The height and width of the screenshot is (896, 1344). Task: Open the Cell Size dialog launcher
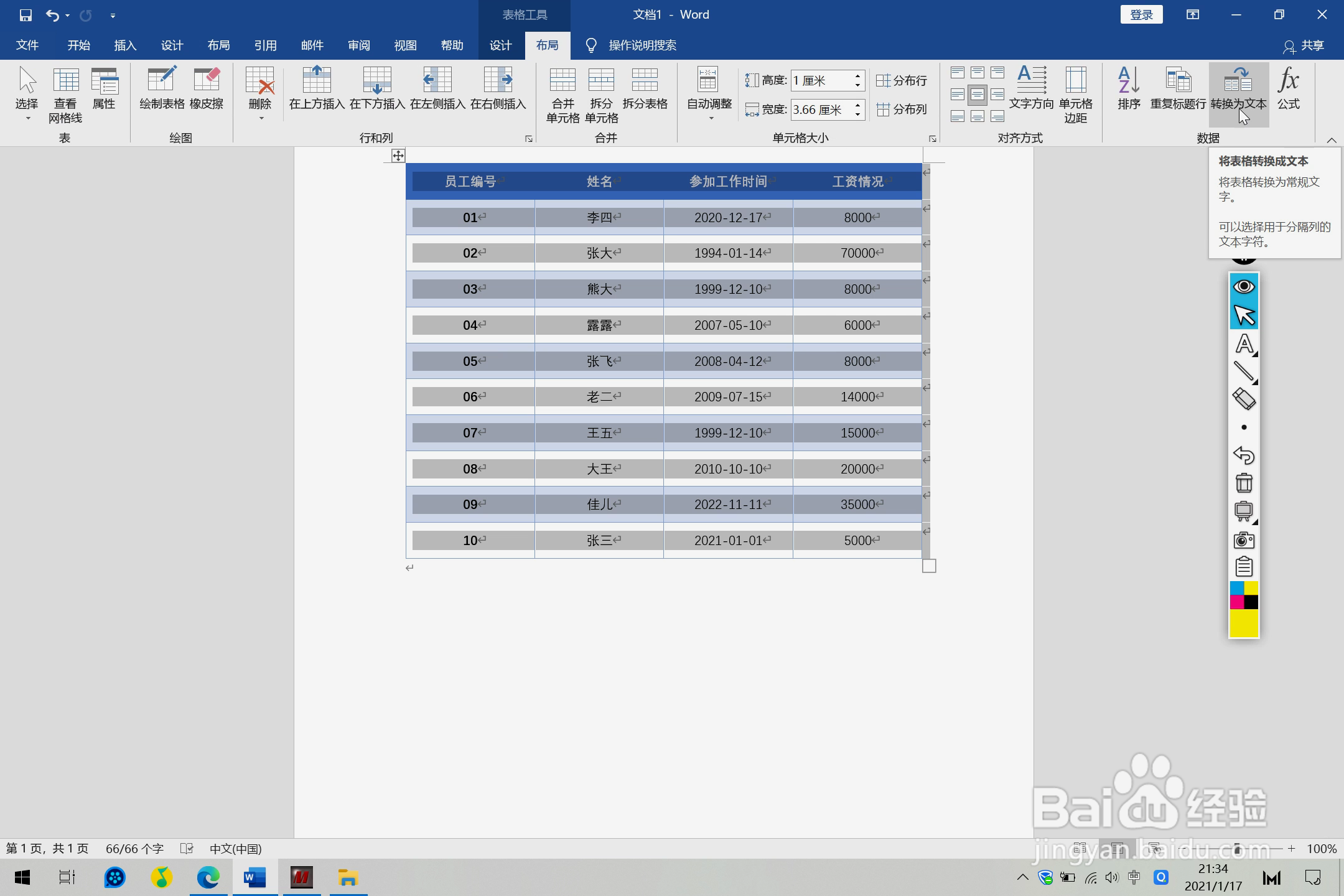click(x=932, y=139)
